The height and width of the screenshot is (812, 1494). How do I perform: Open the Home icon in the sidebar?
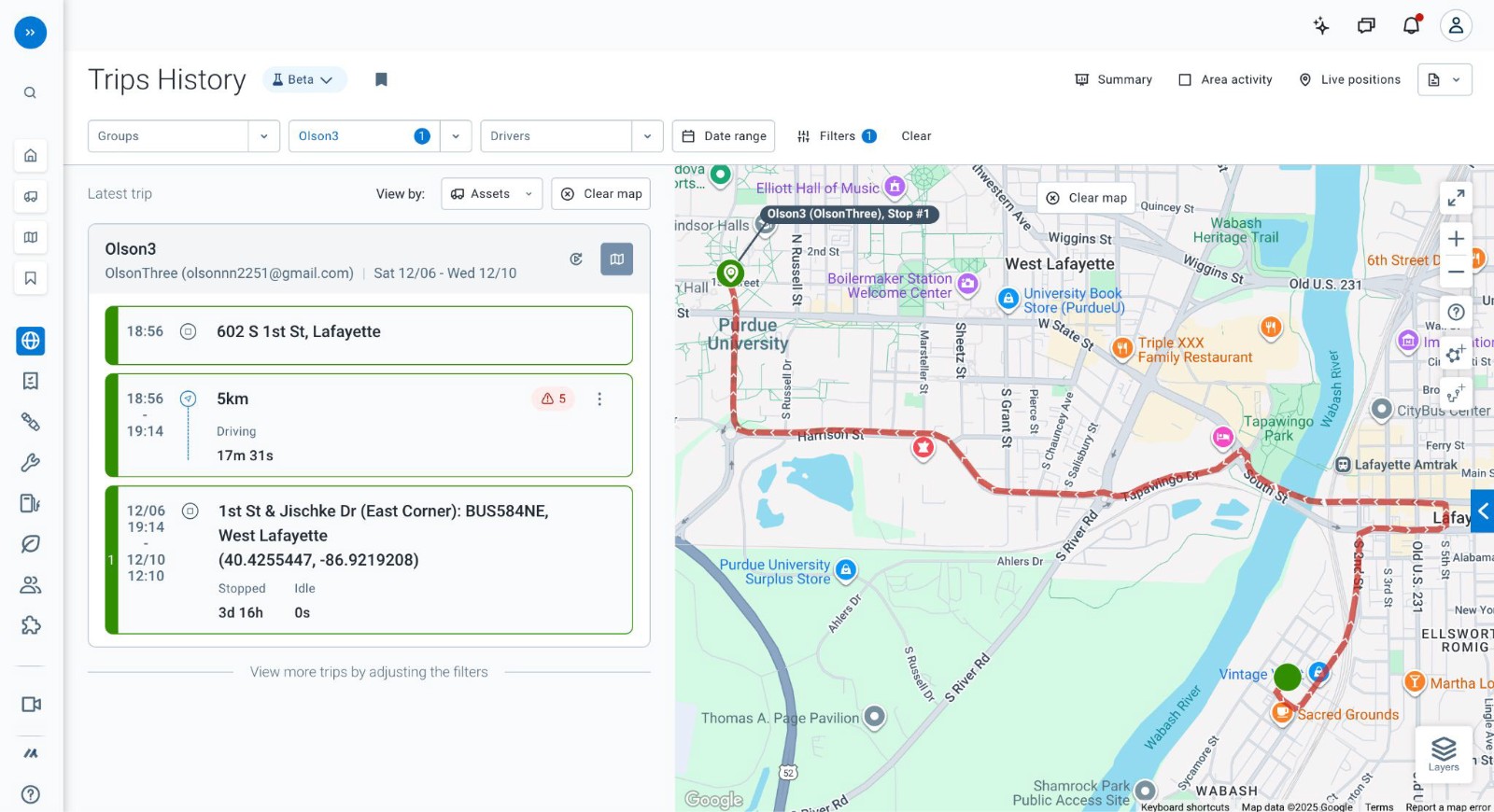click(x=31, y=155)
